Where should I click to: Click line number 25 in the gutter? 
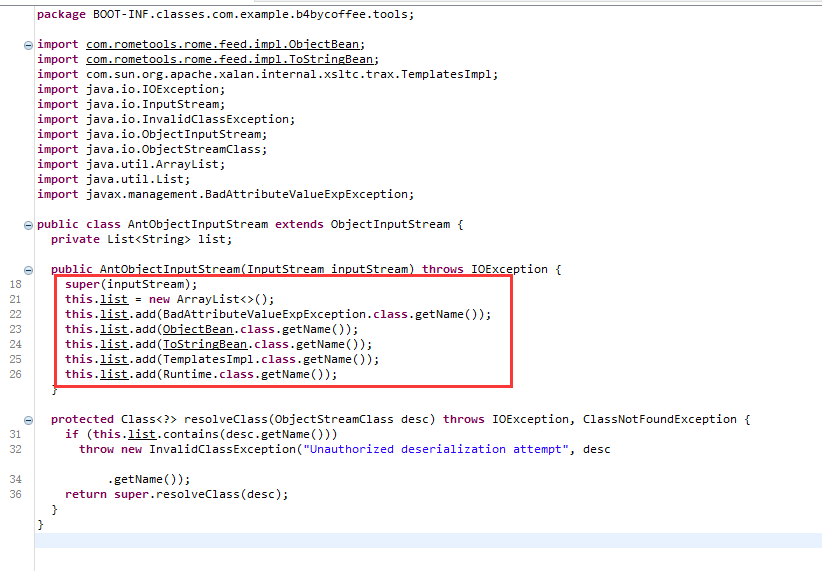click(16, 360)
